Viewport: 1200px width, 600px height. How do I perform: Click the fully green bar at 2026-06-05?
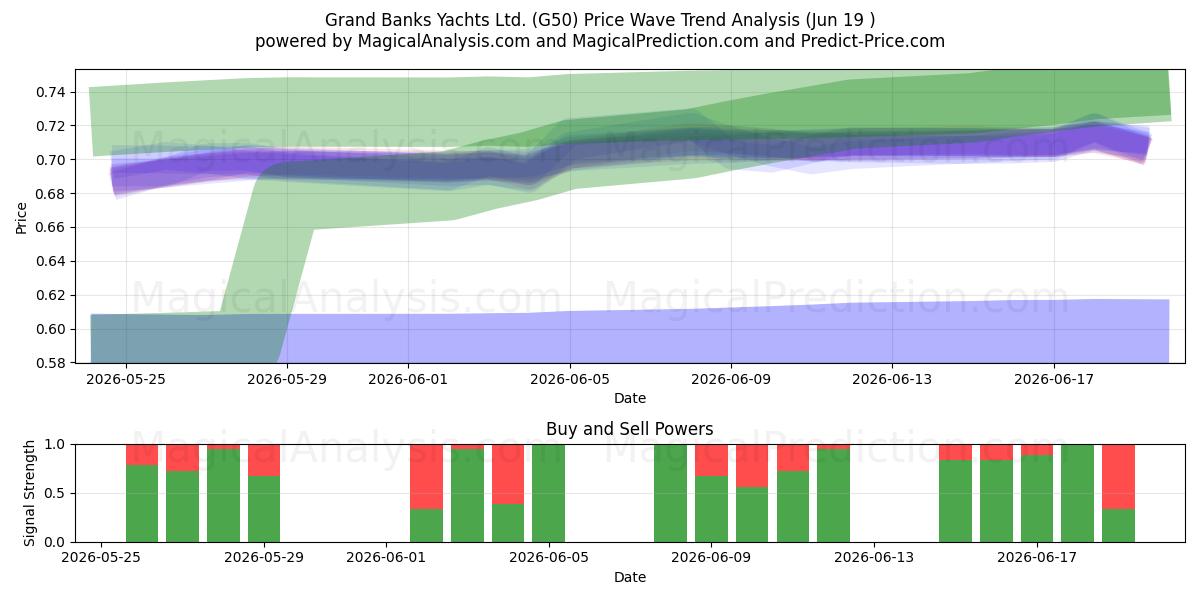pos(548,493)
